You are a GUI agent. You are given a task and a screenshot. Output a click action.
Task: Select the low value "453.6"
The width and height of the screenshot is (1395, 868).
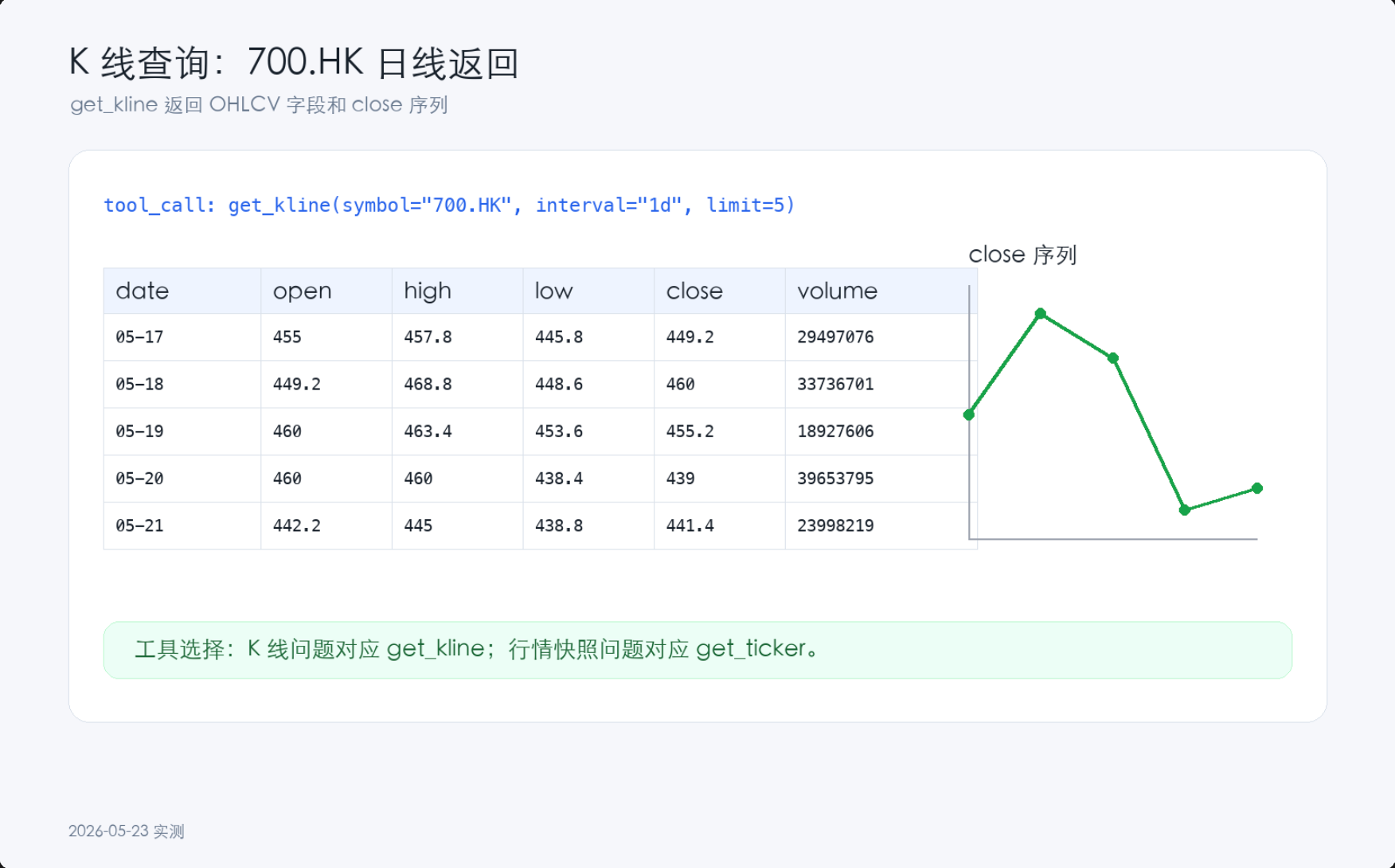pos(559,431)
